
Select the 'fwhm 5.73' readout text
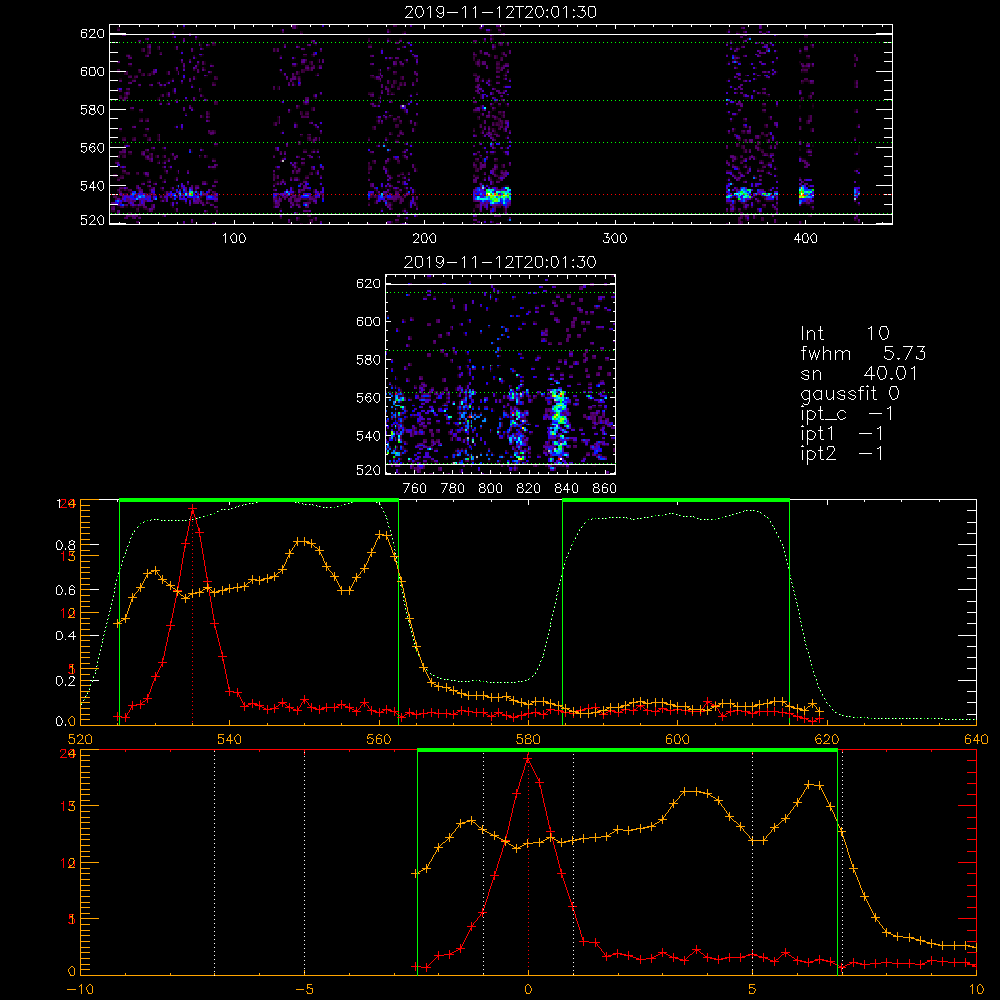[863, 353]
